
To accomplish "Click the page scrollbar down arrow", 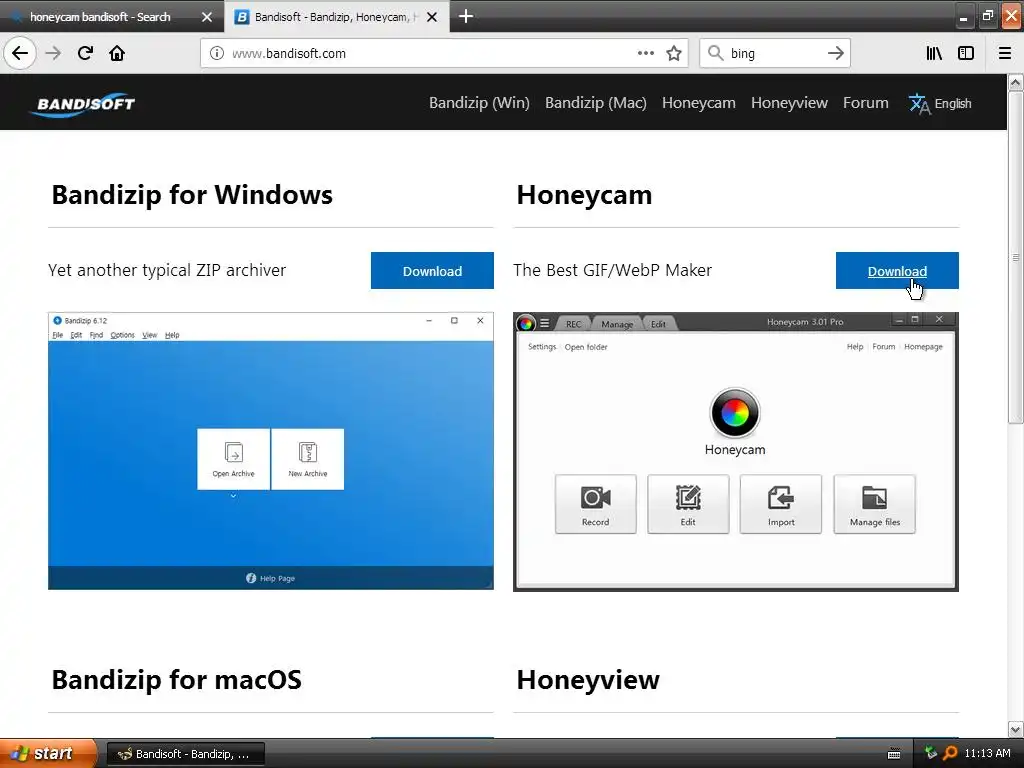I will point(1016,729).
